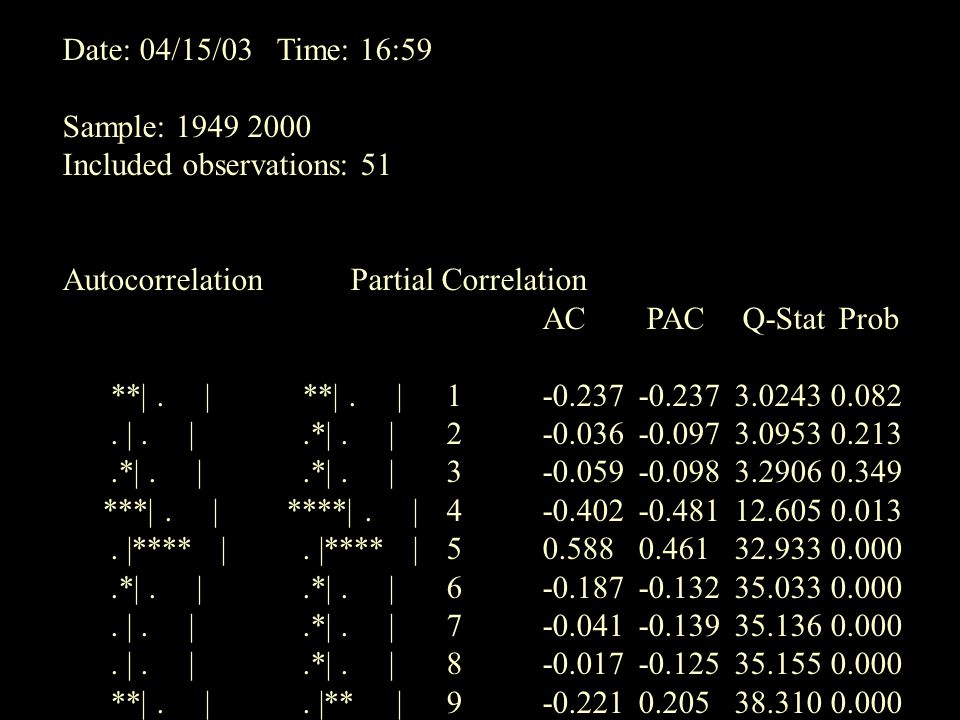Screen dimensions: 960x720
Task: Click lag number 4
Action: (454, 511)
